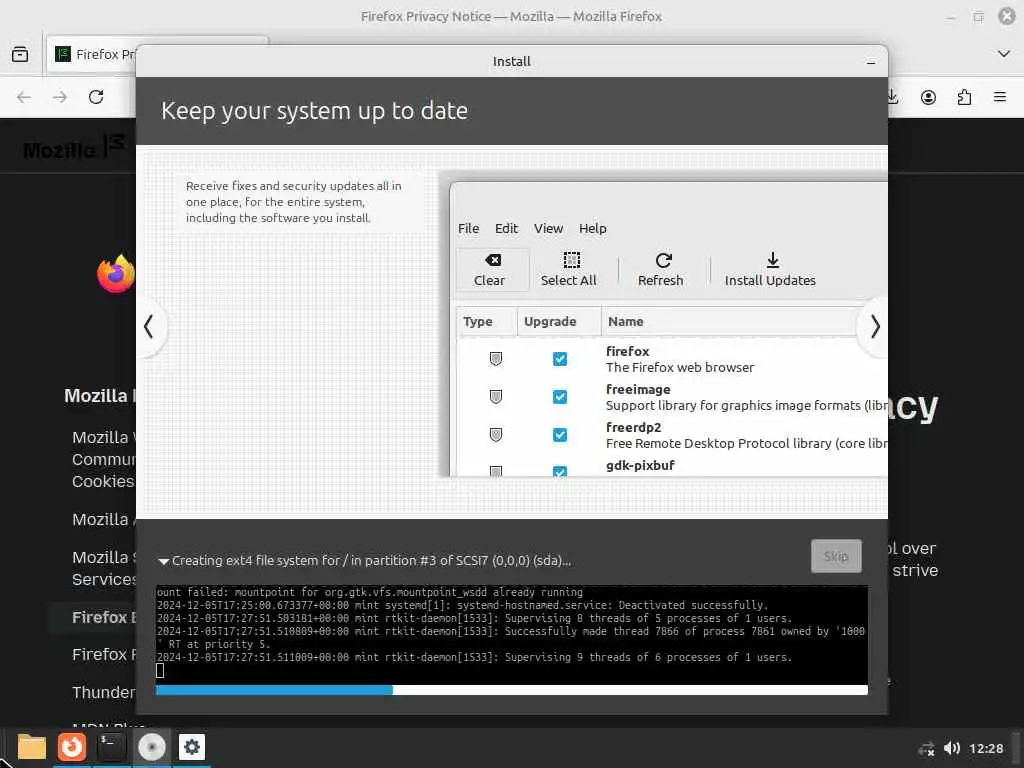Open the View menu in slideshow
Image resolution: width=1024 pixels, height=768 pixels.
[548, 229]
